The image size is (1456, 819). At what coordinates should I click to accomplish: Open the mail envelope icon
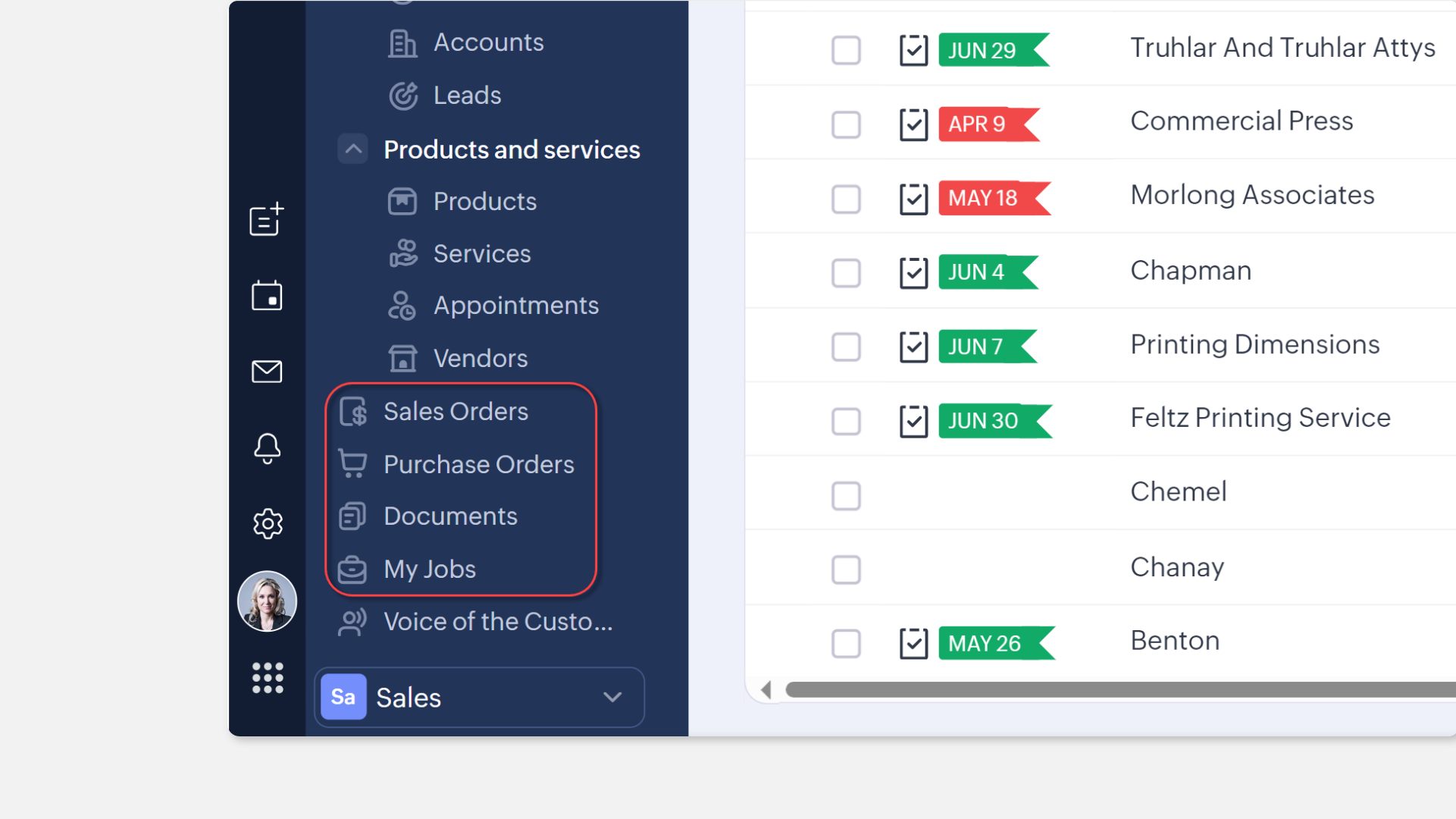pyautogui.click(x=266, y=372)
